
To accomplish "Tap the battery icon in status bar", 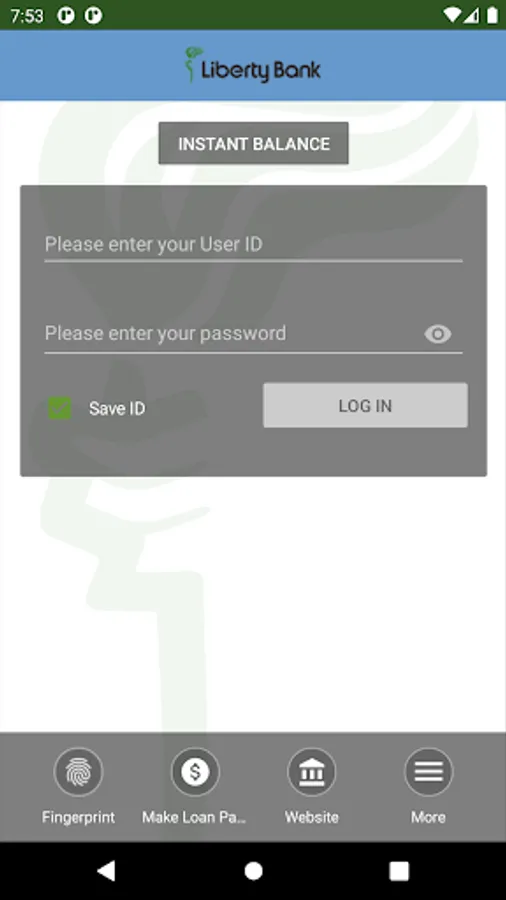I will 492,15.
